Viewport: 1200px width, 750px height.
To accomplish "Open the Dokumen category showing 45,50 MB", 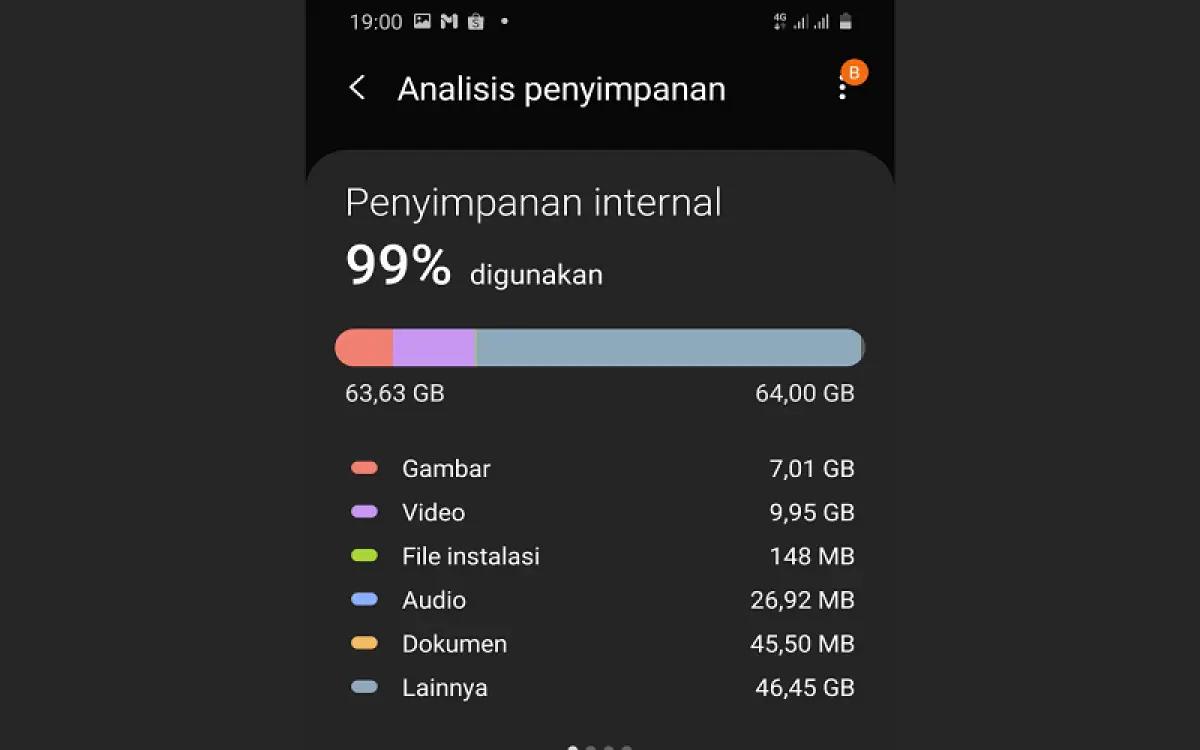I will point(600,644).
